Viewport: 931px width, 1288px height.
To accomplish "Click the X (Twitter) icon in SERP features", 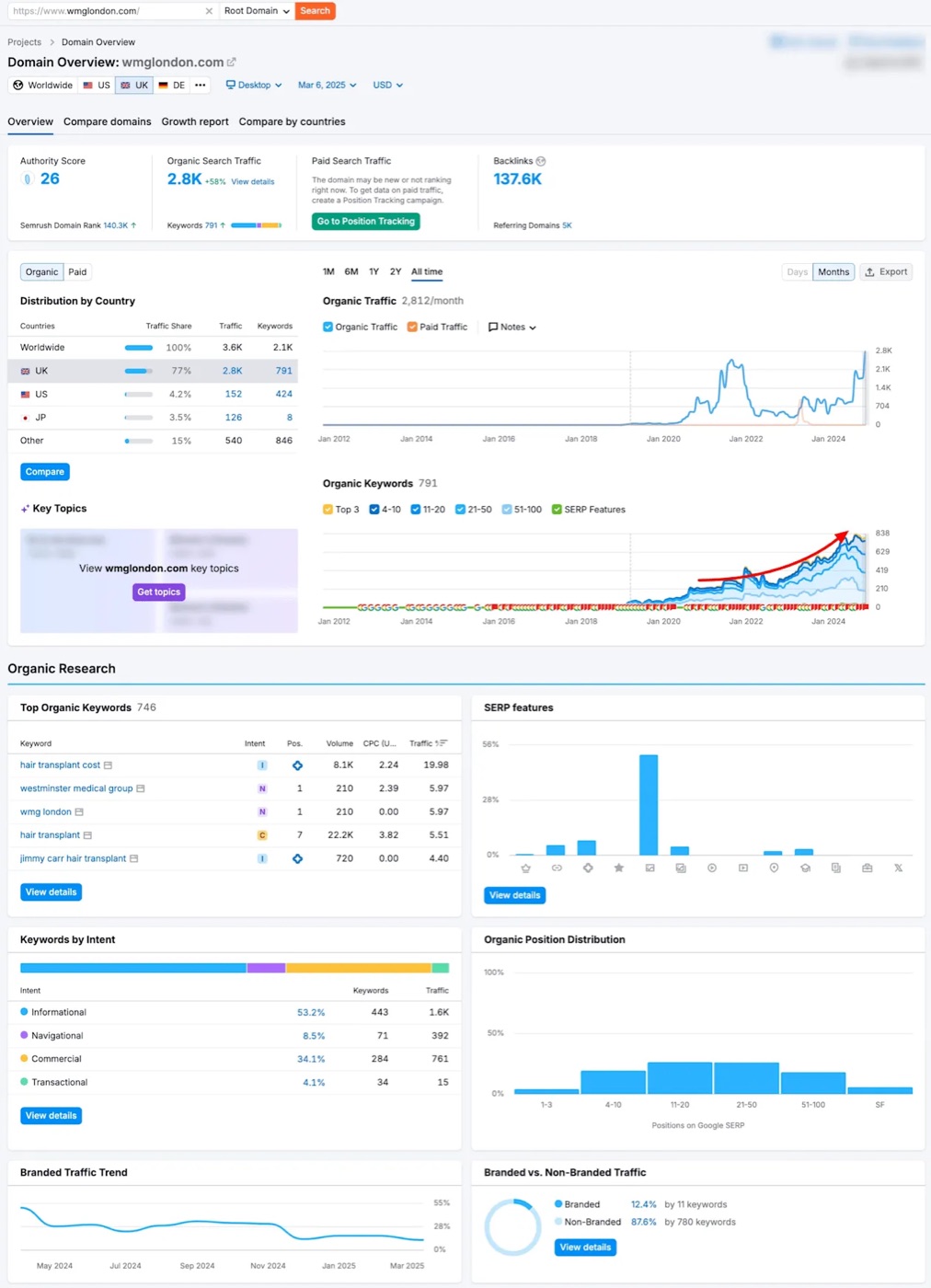I will pyautogui.click(x=898, y=868).
